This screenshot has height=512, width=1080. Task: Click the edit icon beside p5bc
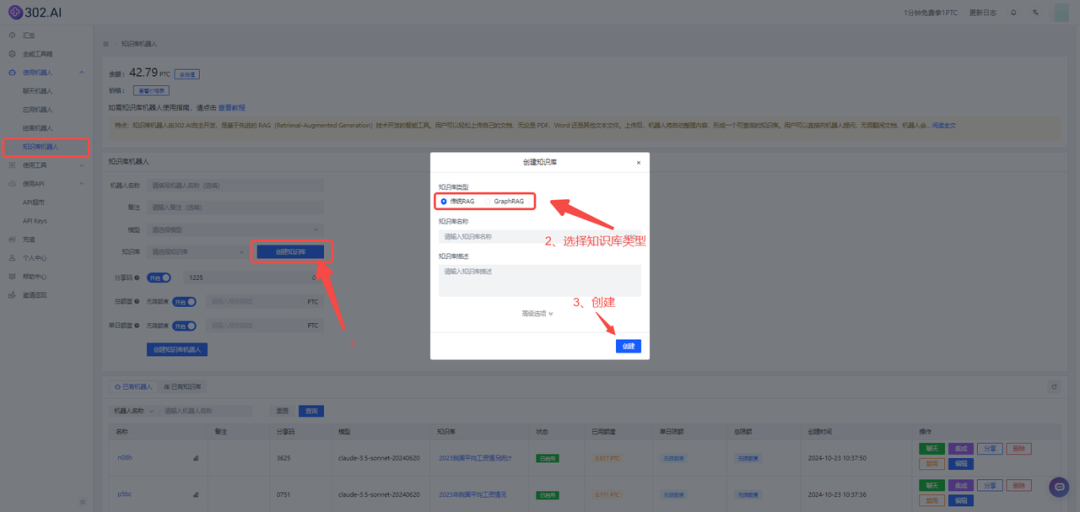click(196, 494)
